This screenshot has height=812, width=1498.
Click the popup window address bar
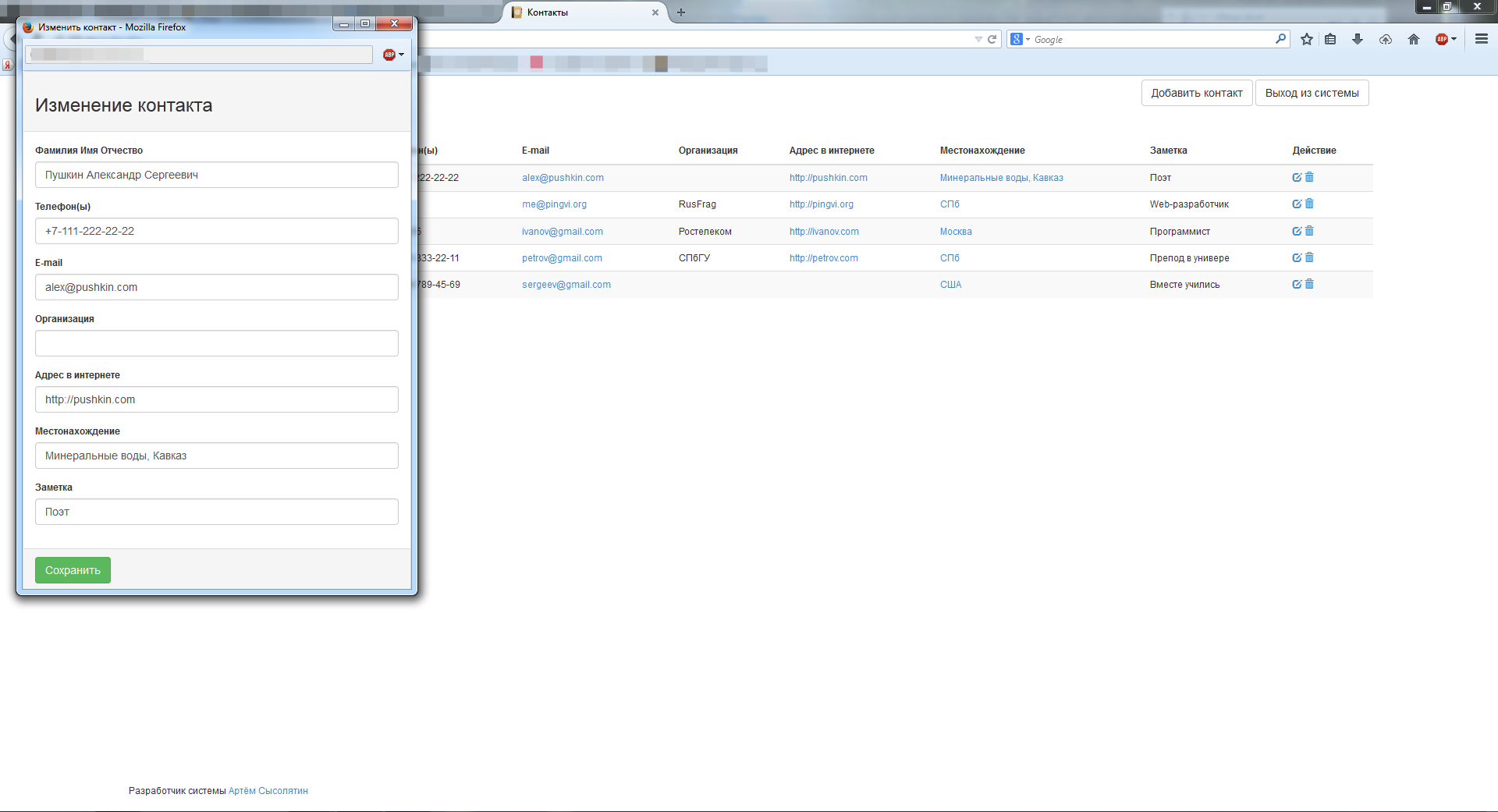pyautogui.click(x=198, y=55)
